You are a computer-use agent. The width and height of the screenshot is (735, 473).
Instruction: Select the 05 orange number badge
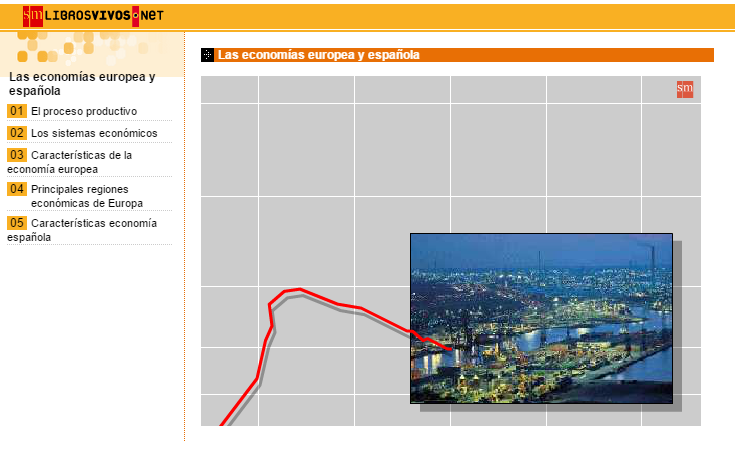pyautogui.click(x=17, y=223)
